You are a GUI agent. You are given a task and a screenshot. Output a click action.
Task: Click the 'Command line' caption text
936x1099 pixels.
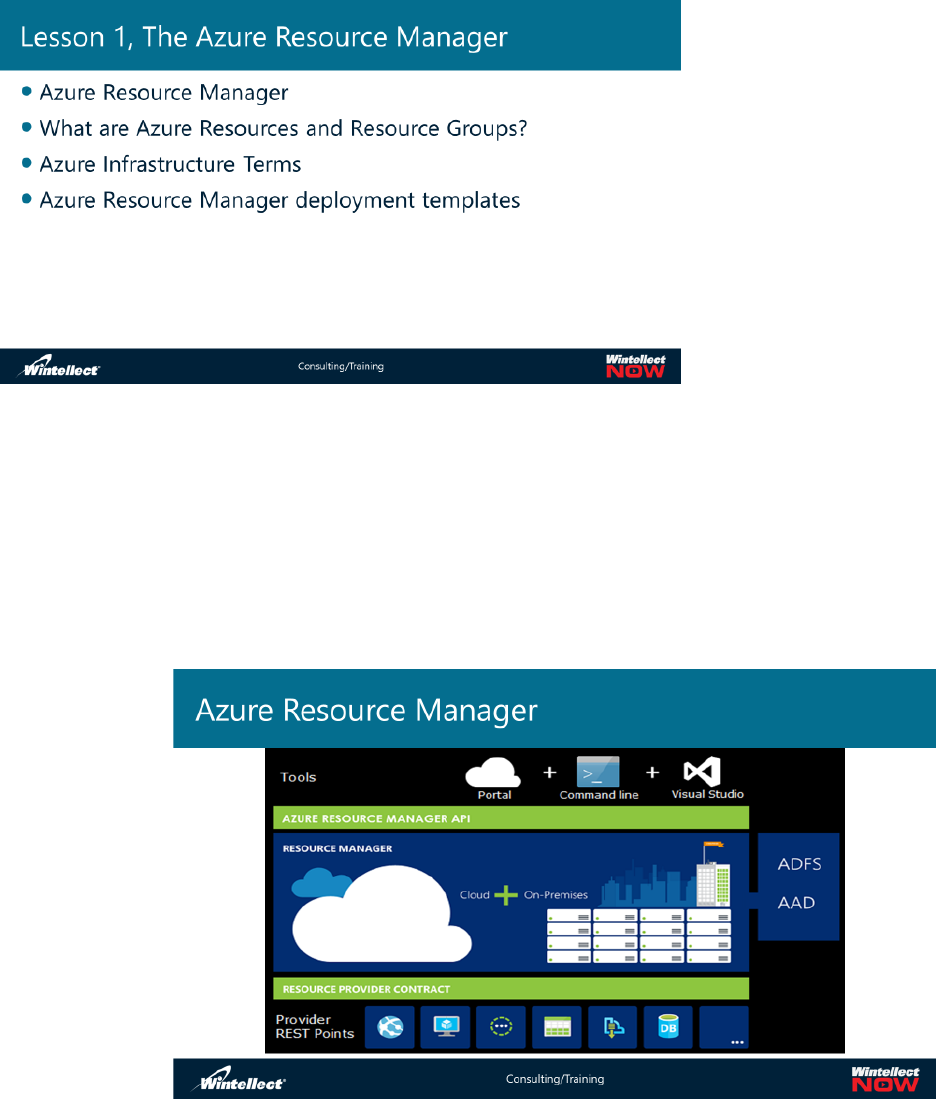(599, 795)
